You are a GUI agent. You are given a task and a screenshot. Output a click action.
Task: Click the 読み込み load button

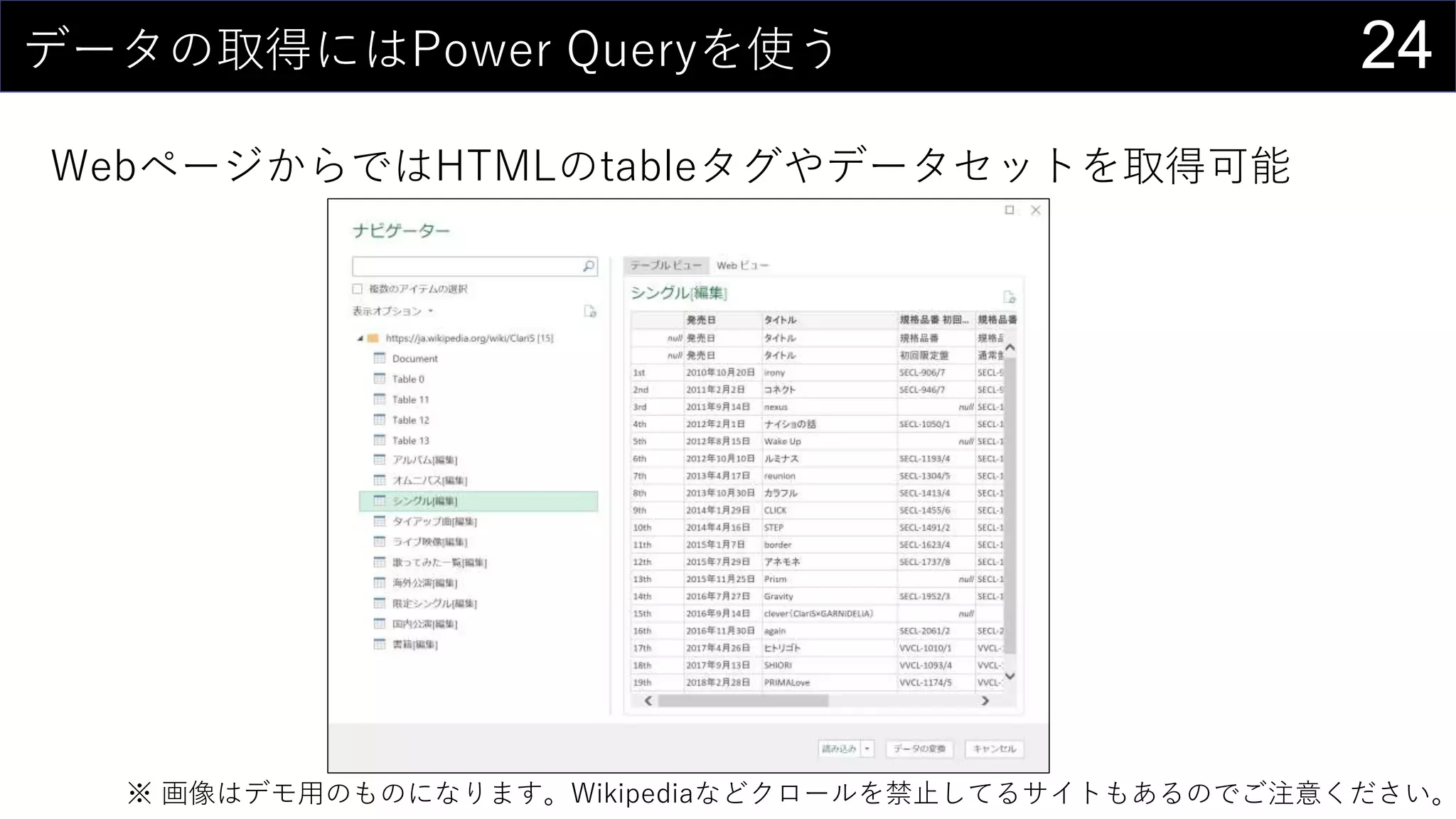(840, 749)
